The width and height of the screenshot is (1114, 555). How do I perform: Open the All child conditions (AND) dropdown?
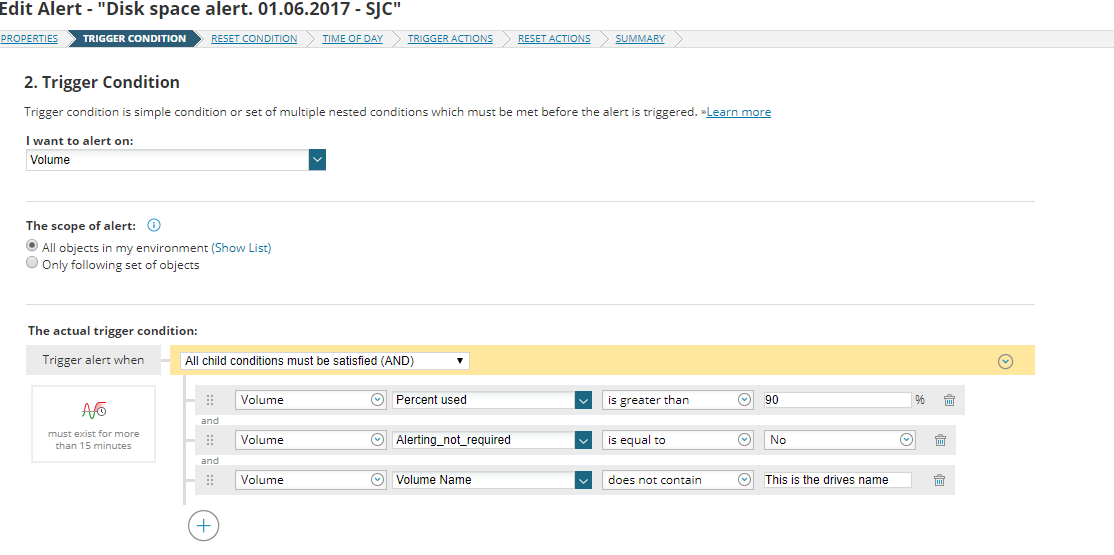pyautogui.click(x=325, y=361)
